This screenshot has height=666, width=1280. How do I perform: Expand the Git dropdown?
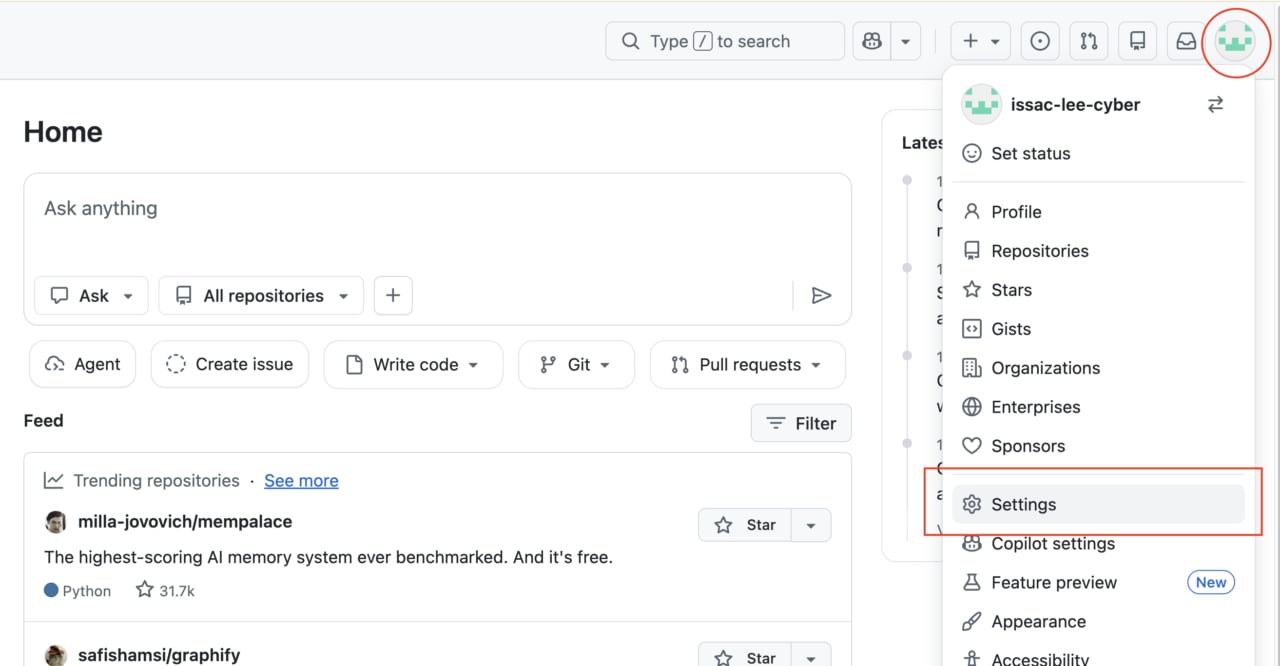pos(576,365)
